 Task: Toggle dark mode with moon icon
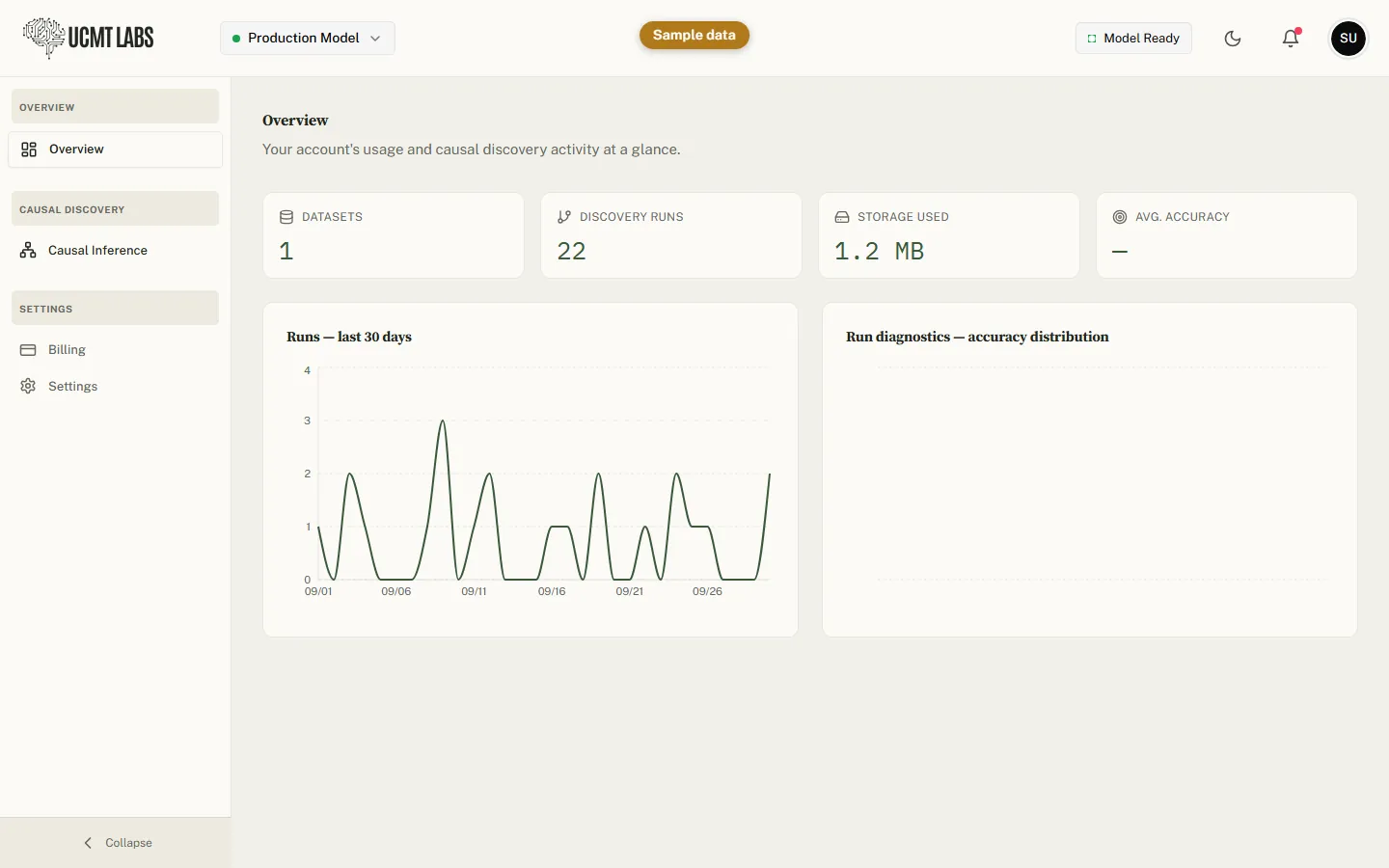coord(1233,39)
